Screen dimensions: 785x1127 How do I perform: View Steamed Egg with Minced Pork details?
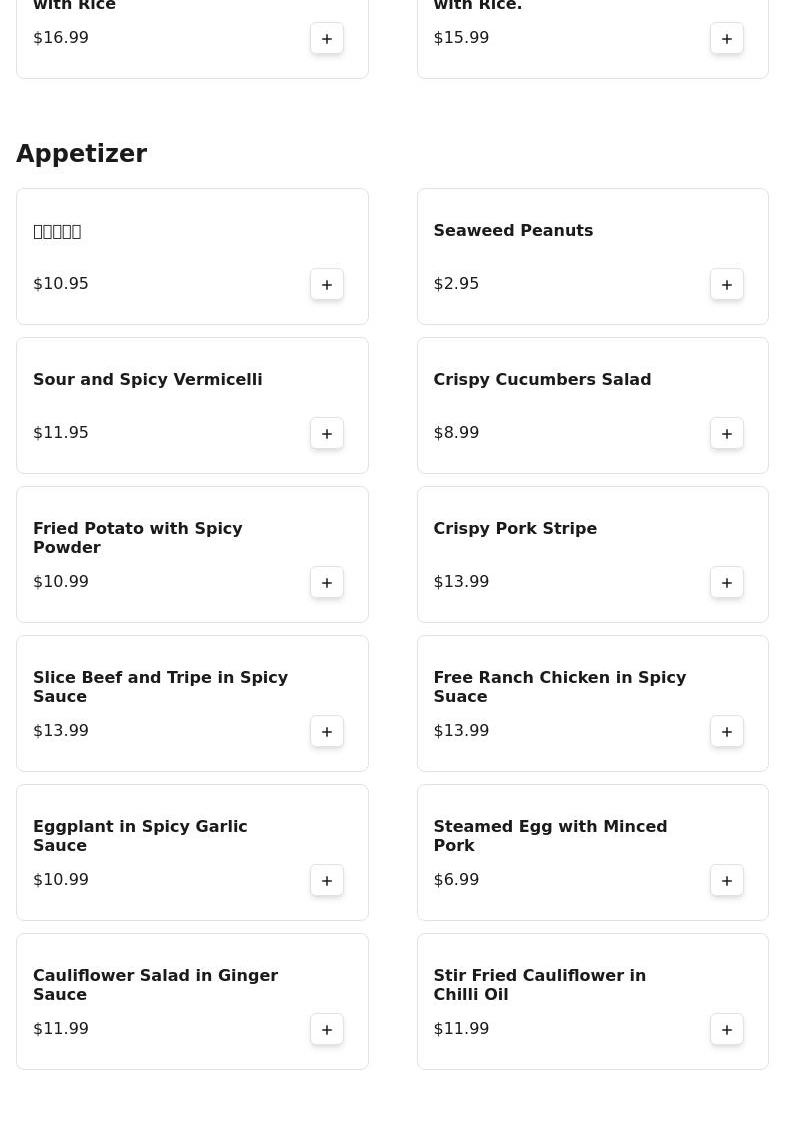pos(550,836)
